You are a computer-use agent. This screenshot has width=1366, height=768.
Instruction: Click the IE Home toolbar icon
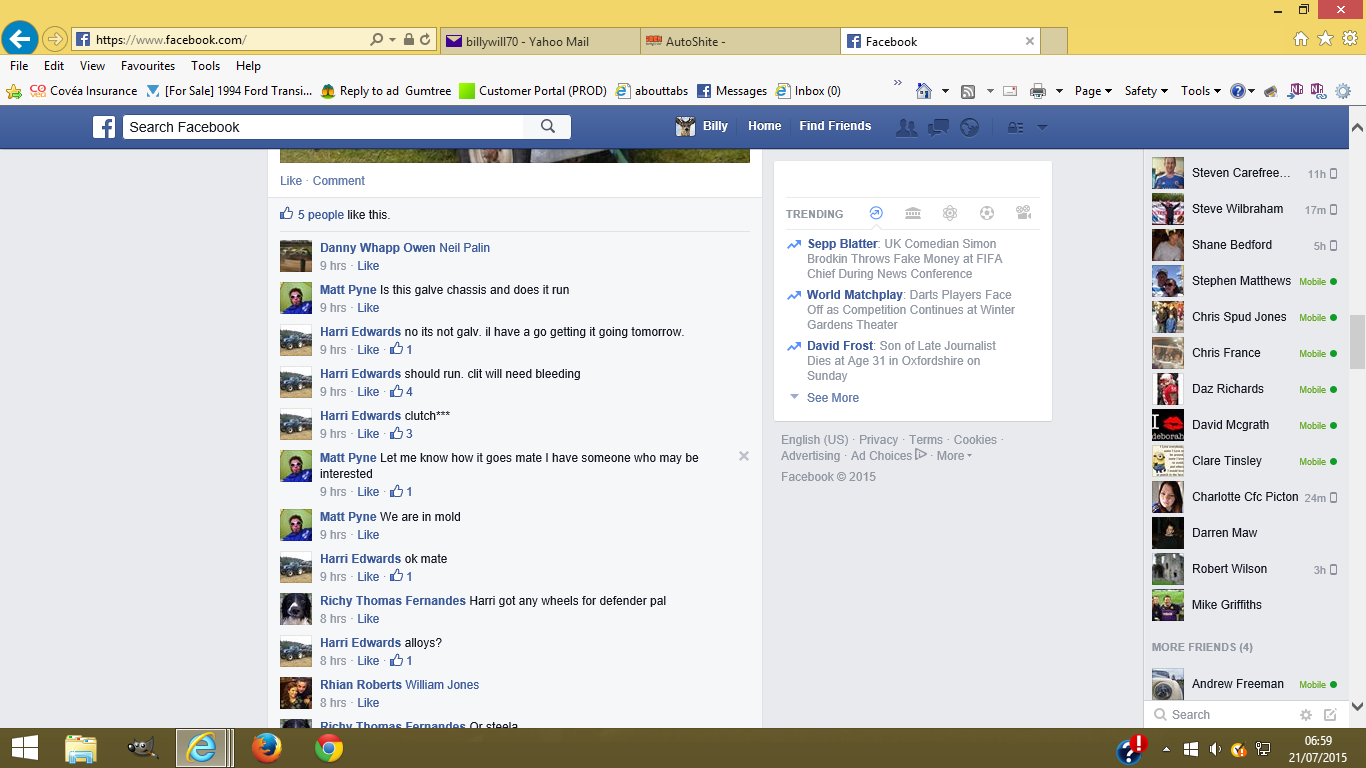point(924,91)
